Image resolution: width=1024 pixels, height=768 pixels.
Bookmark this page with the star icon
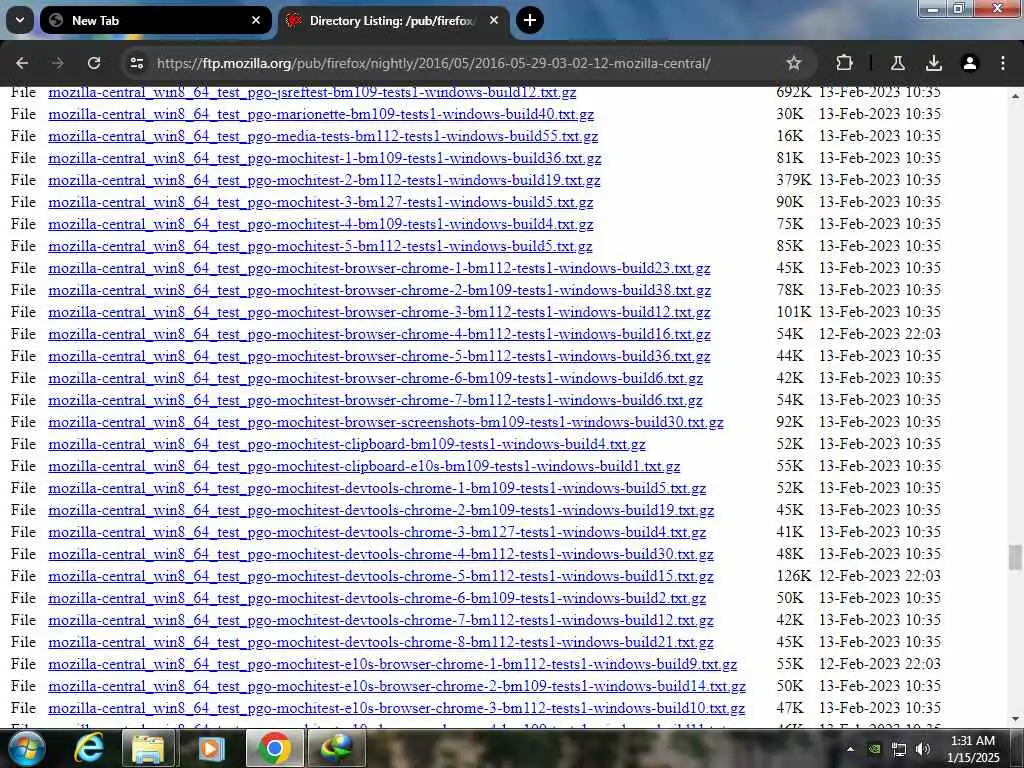tap(793, 63)
